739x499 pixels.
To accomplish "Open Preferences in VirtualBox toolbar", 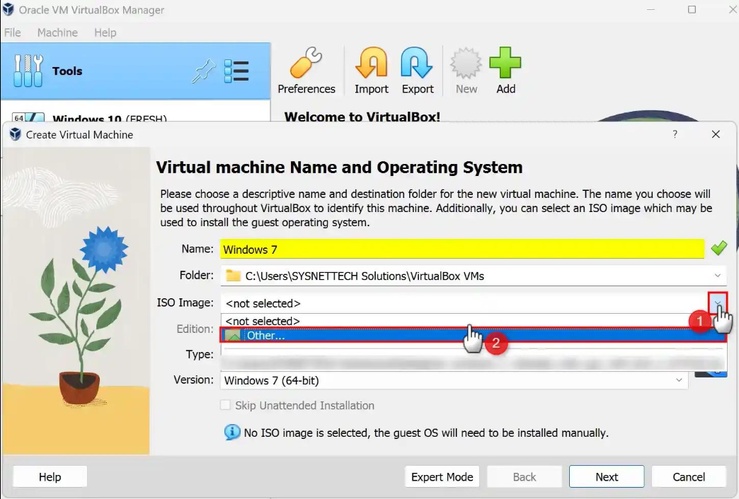I will (x=306, y=71).
